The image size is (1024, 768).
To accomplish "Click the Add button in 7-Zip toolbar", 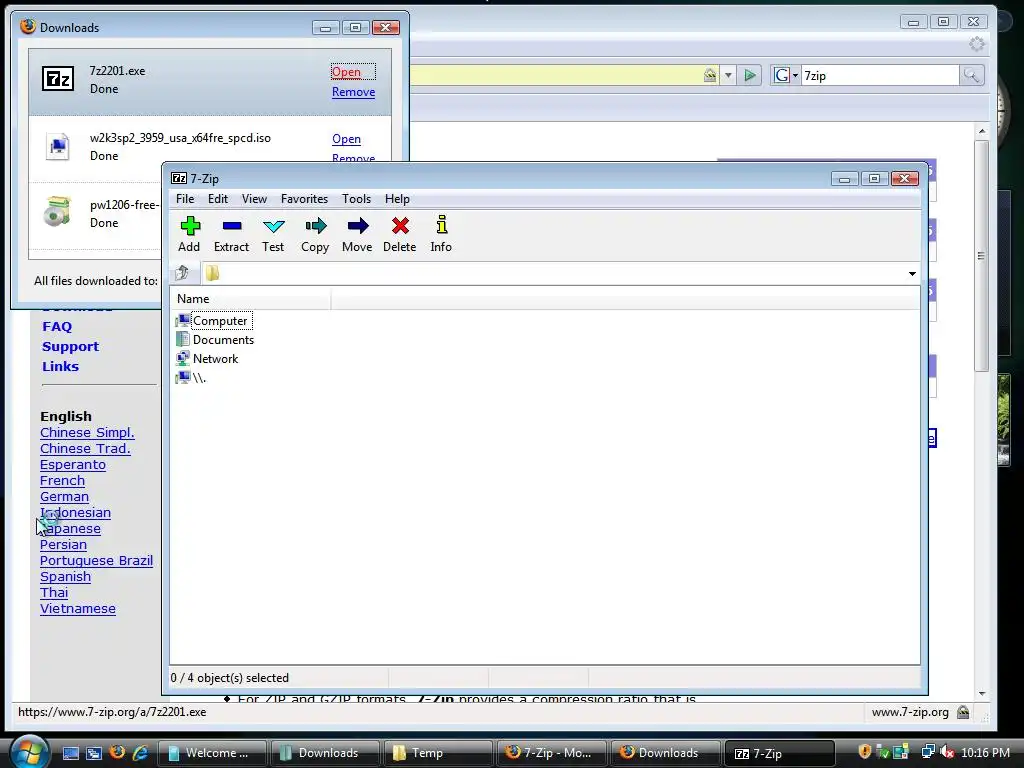I will click(x=189, y=234).
